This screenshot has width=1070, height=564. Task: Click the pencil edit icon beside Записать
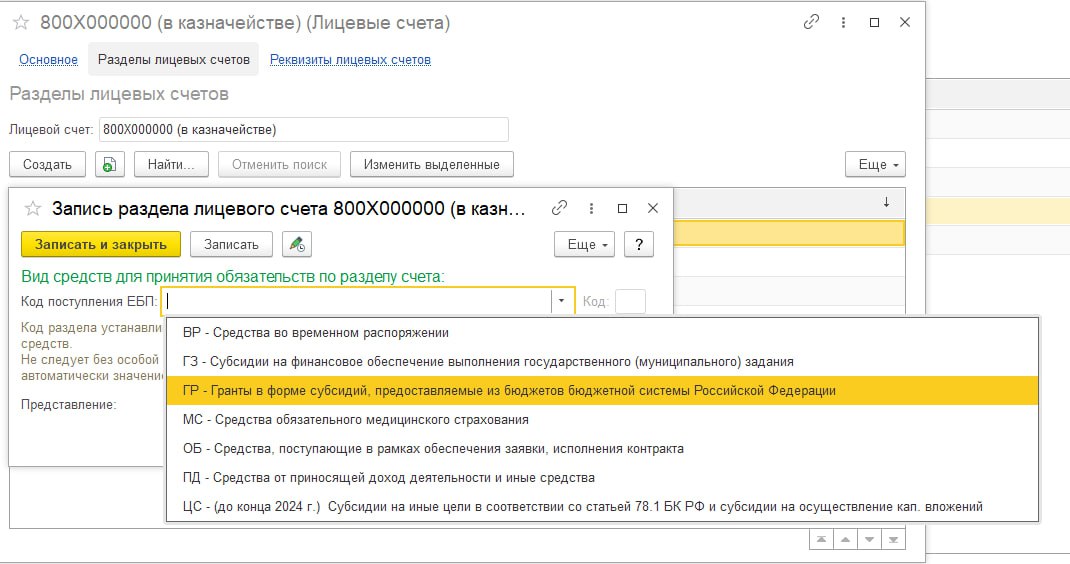(x=297, y=244)
